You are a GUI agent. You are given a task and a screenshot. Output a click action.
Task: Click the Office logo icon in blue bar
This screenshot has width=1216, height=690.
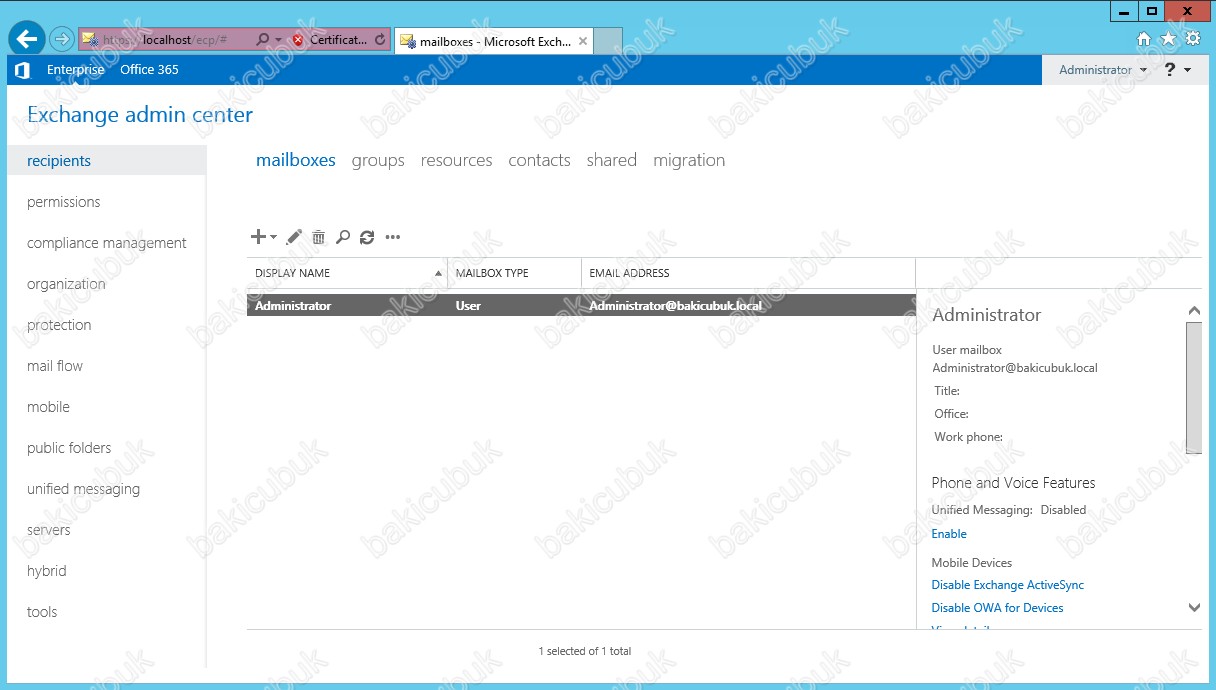click(x=22, y=70)
